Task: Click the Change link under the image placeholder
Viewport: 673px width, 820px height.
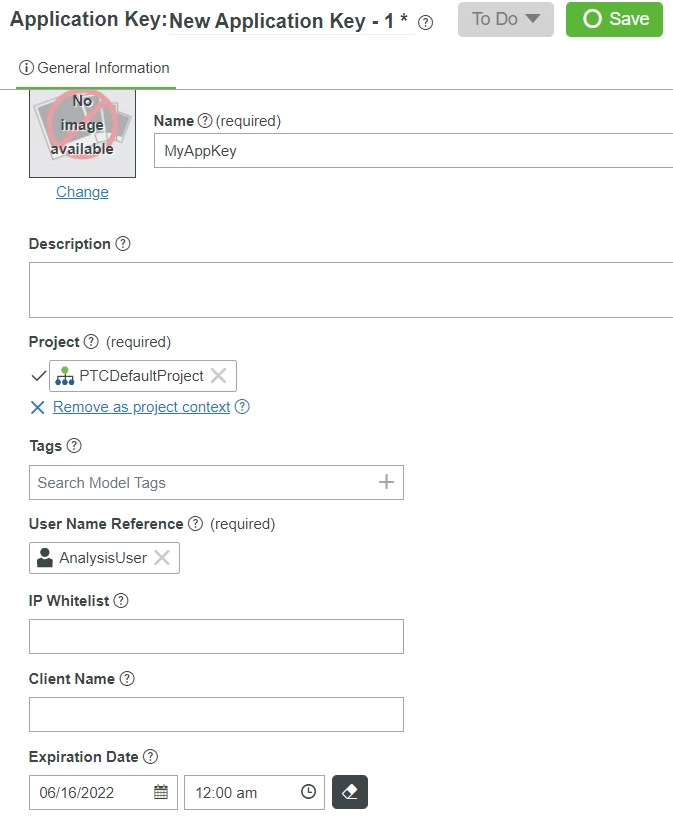Action: pos(81,191)
